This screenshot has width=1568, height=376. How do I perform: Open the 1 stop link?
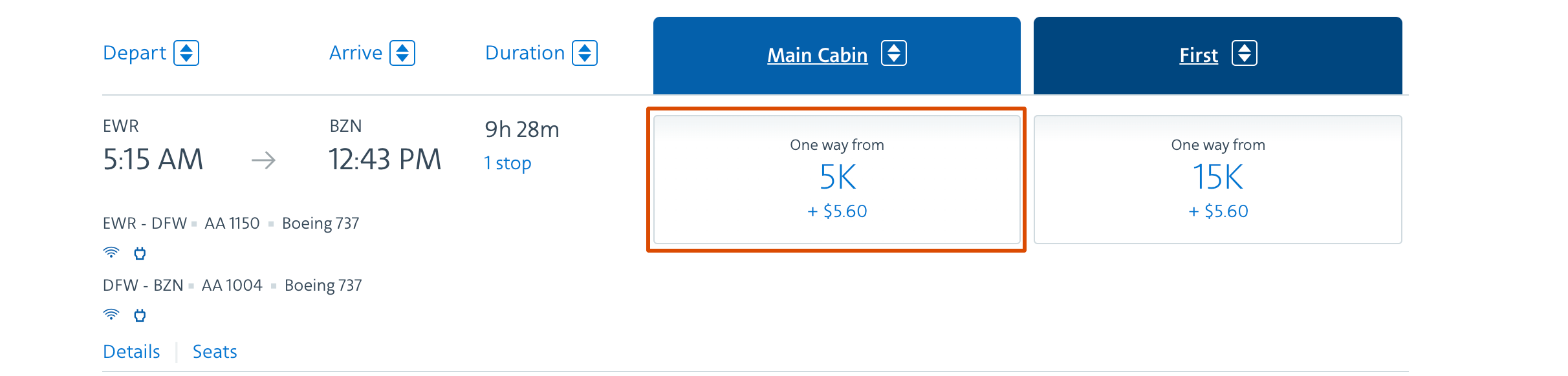coord(508,163)
